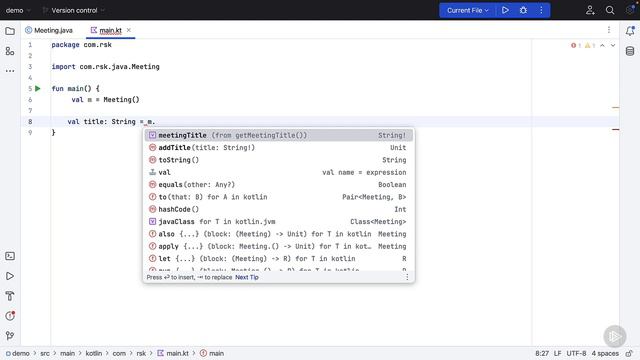The width and height of the screenshot is (640, 360).
Task: Run the current file with play button
Action: tap(505, 10)
